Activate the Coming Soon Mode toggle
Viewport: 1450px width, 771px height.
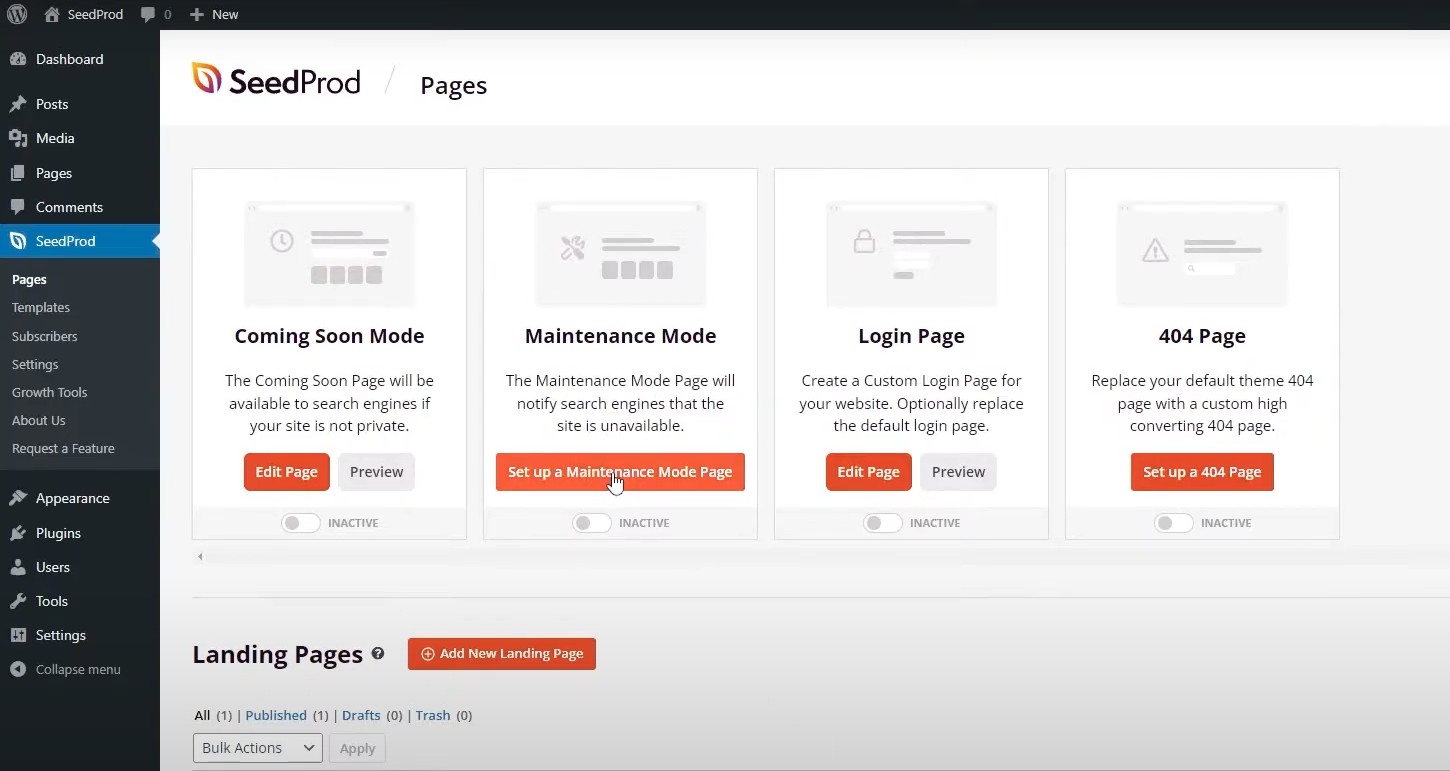[x=300, y=522]
